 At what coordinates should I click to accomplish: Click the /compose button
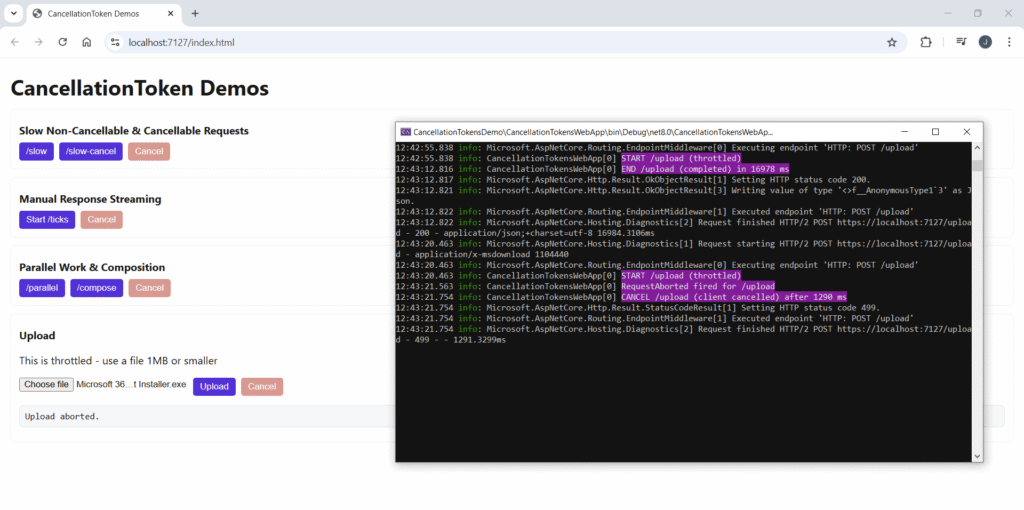click(x=97, y=288)
